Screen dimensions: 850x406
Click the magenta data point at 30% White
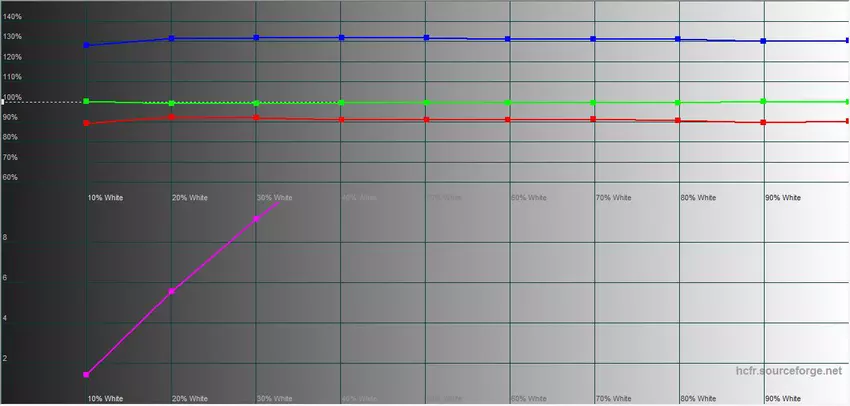257,218
